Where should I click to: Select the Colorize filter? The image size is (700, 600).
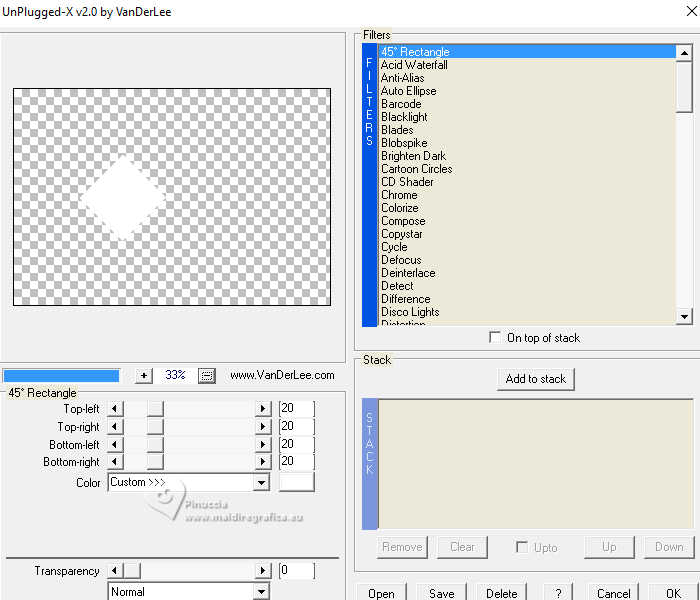point(527,208)
